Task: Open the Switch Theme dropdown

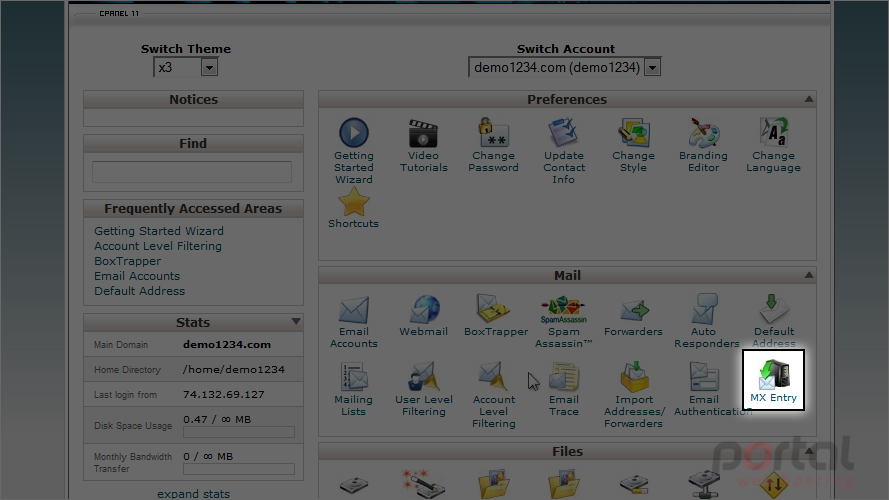Action: 185,67
